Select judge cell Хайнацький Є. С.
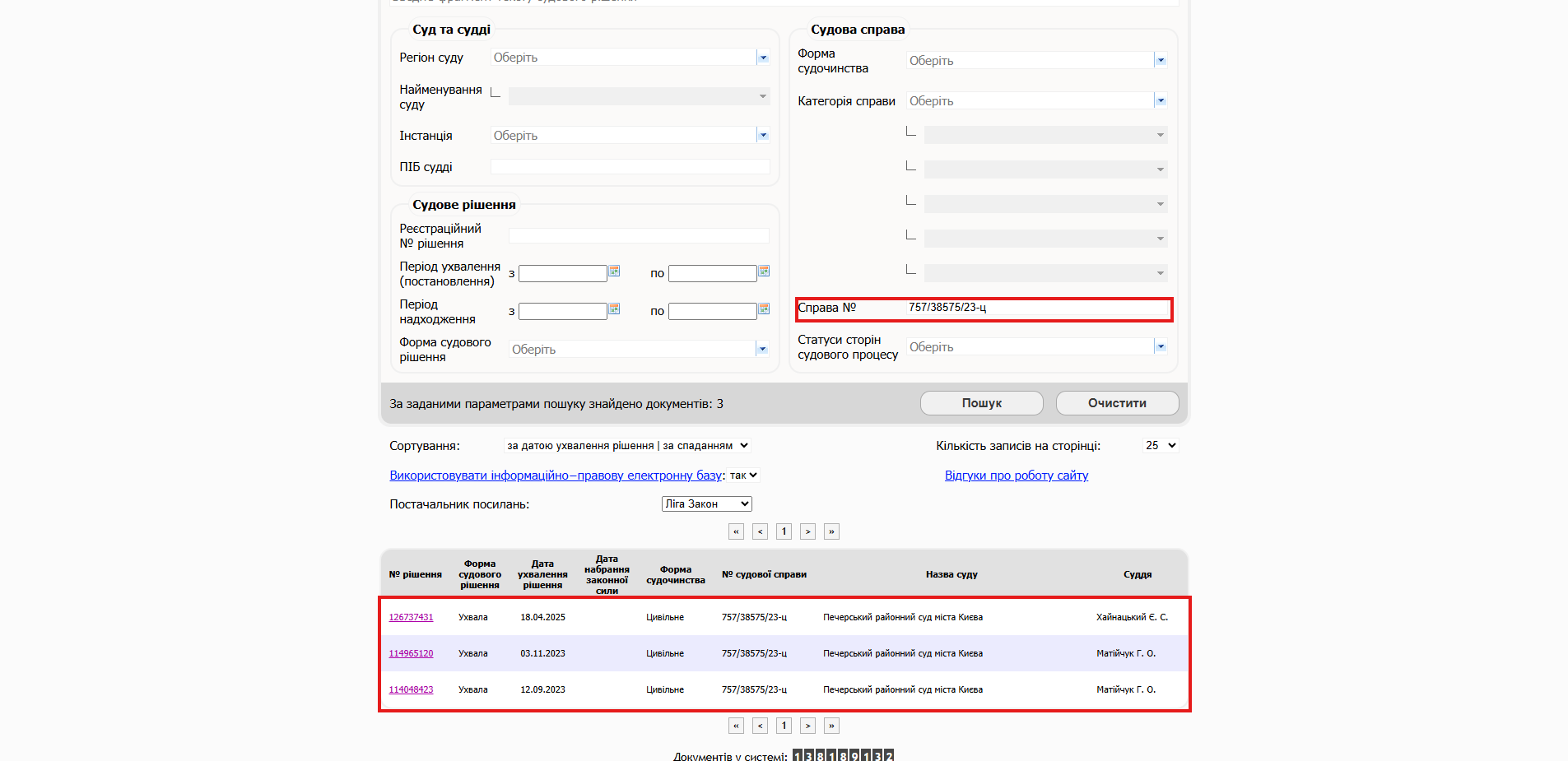Image resolution: width=1568 pixels, height=761 pixels. (x=1132, y=617)
